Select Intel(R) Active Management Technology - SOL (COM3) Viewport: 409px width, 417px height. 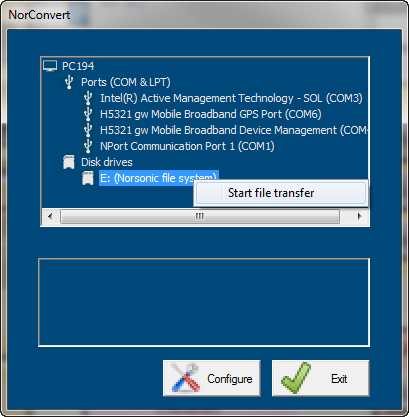click(231, 98)
